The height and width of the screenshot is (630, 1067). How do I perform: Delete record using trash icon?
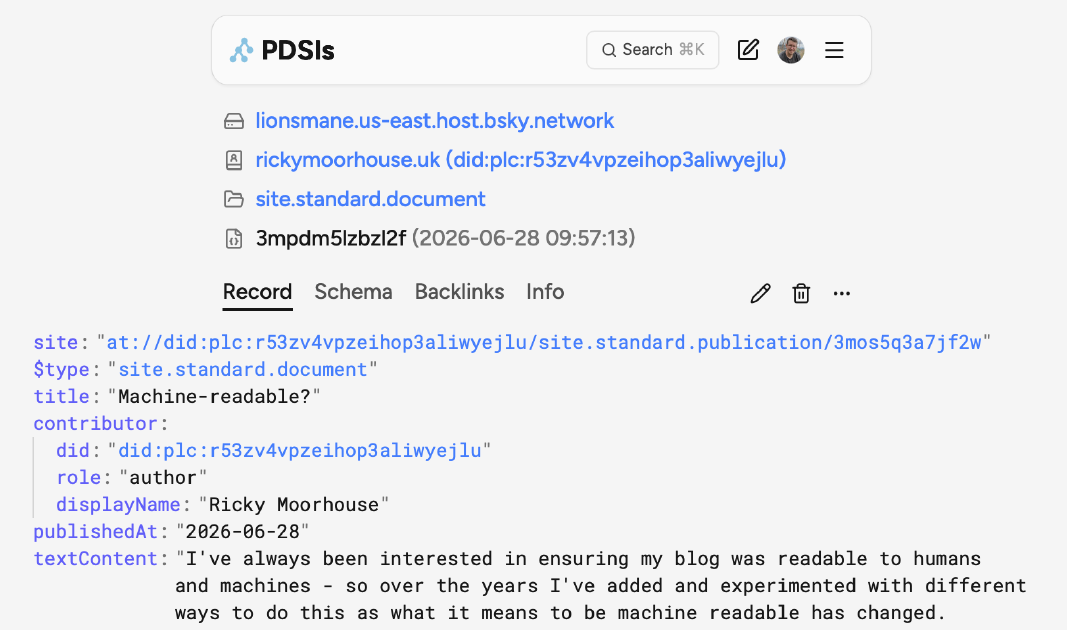(x=801, y=293)
